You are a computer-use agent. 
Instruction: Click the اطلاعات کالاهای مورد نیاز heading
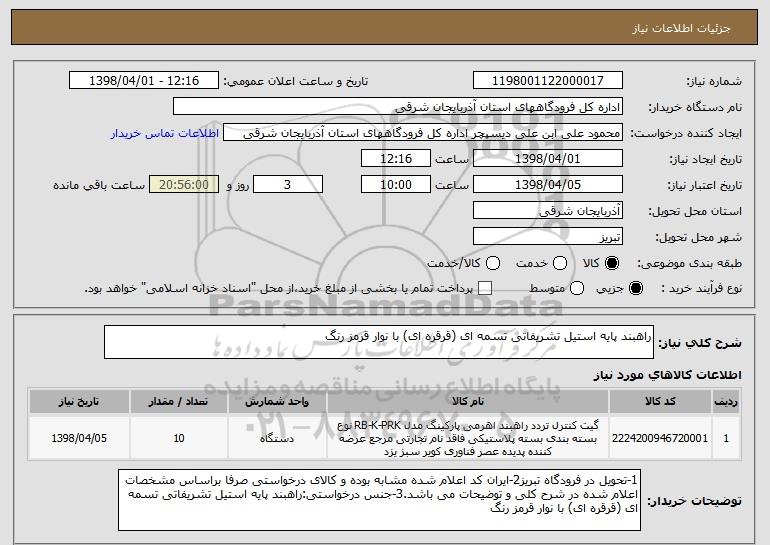coord(668,375)
